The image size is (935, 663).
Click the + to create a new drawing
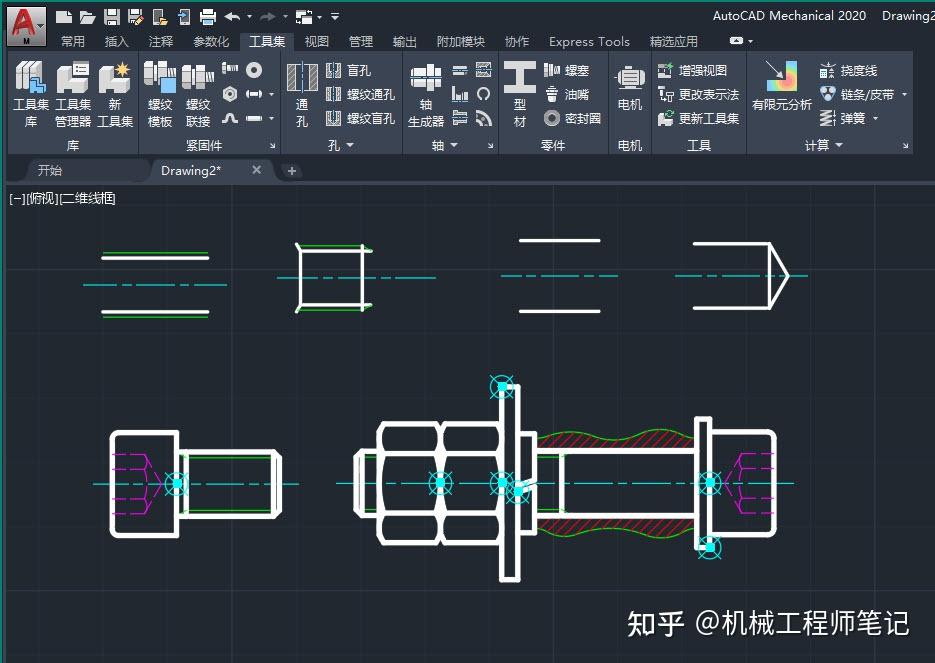pyautogui.click(x=290, y=170)
